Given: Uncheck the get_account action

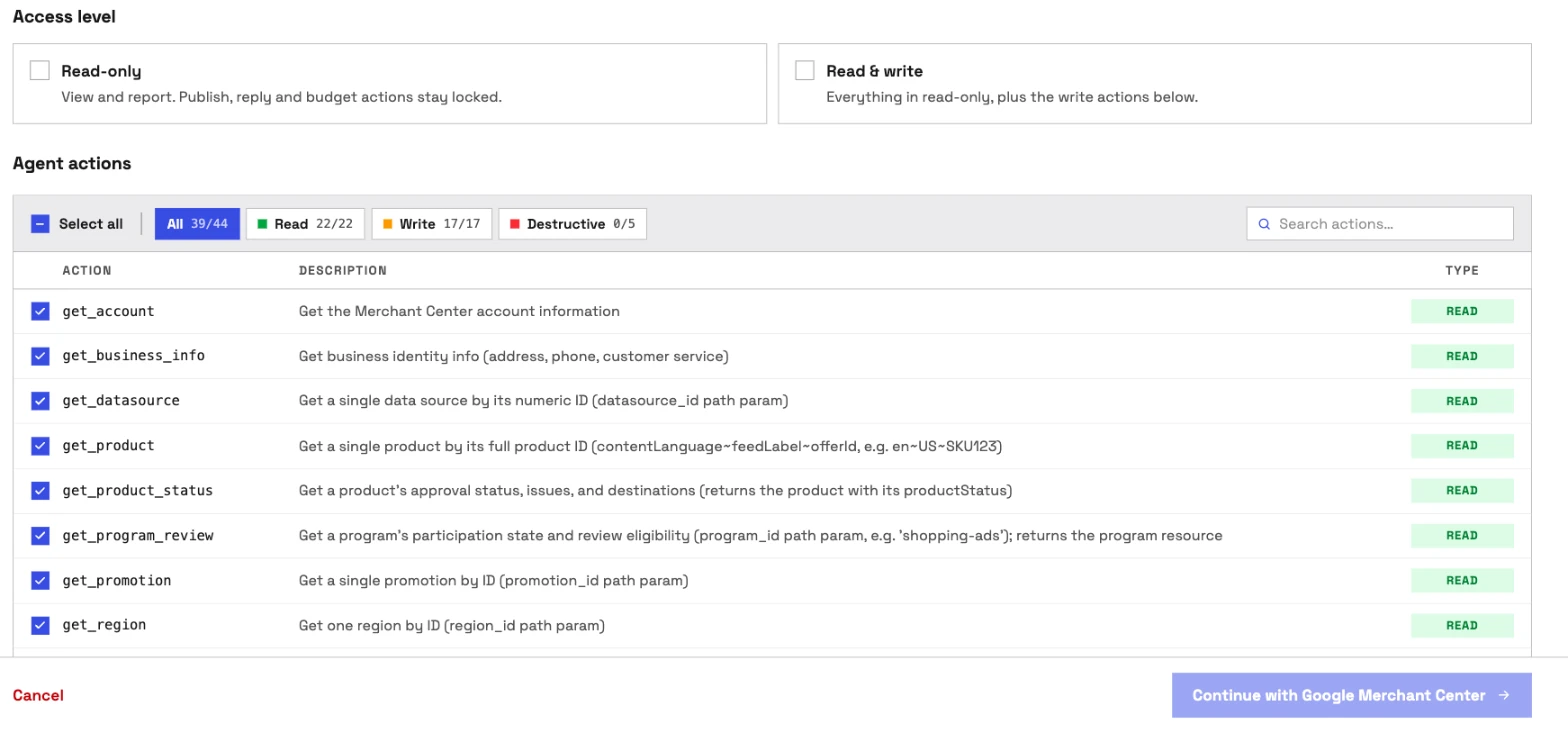Looking at the screenshot, I should click(x=40, y=311).
